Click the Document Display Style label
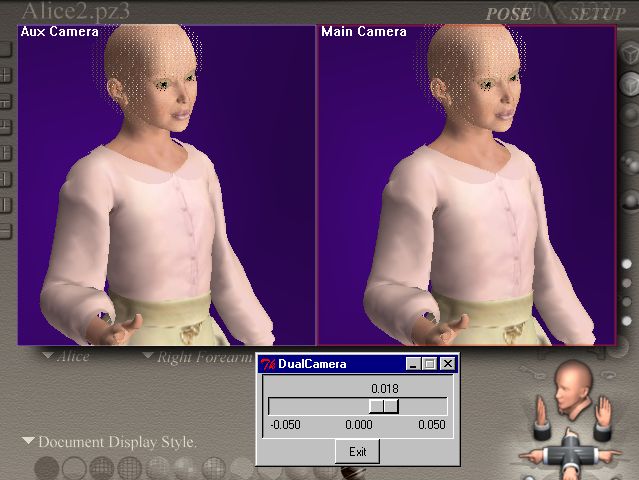The width and height of the screenshot is (639, 480). [x=117, y=442]
